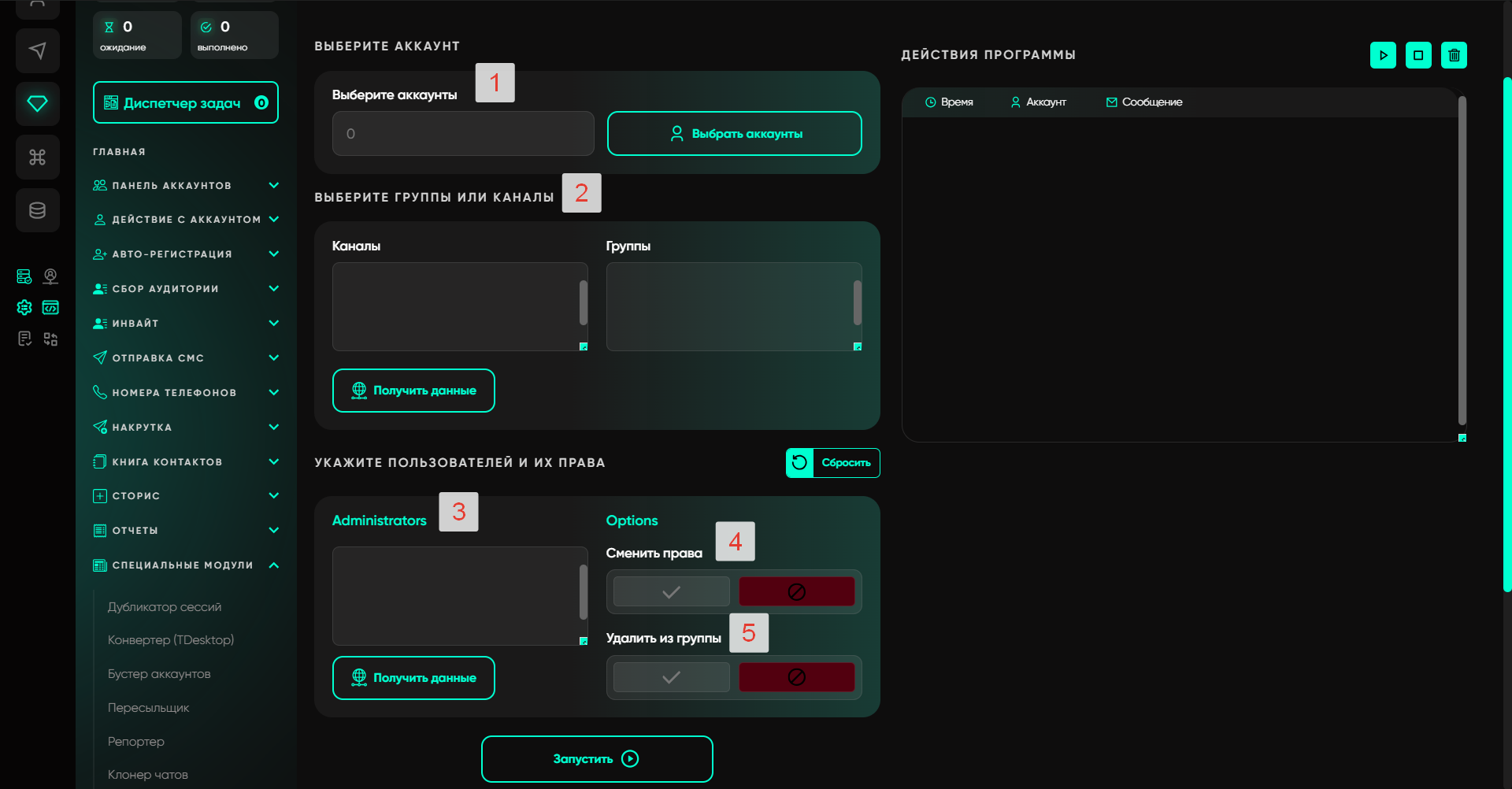This screenshot has width=1512, height=789.
Task: Click the Выбрать аккаунты button
Action: pos(734,134)
